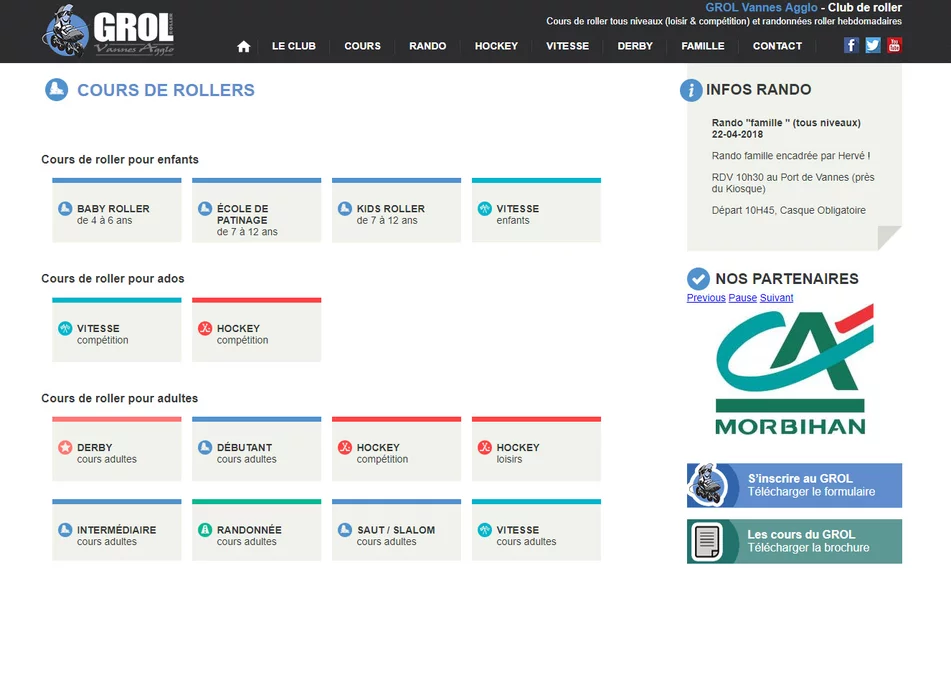Viewport: 951px width, 677px height.
Task: Open the Twitter icon in header
Action: 873,45
